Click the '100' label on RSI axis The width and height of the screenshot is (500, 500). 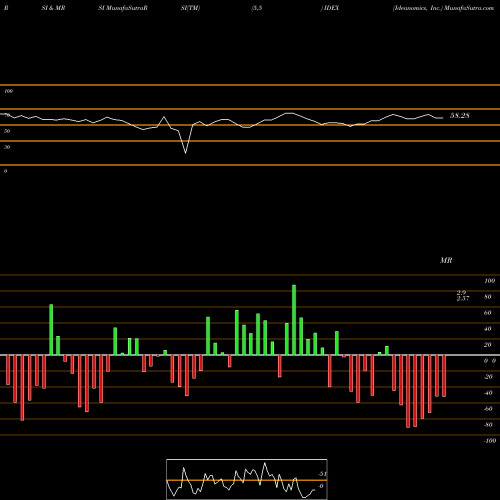[9, 91]
